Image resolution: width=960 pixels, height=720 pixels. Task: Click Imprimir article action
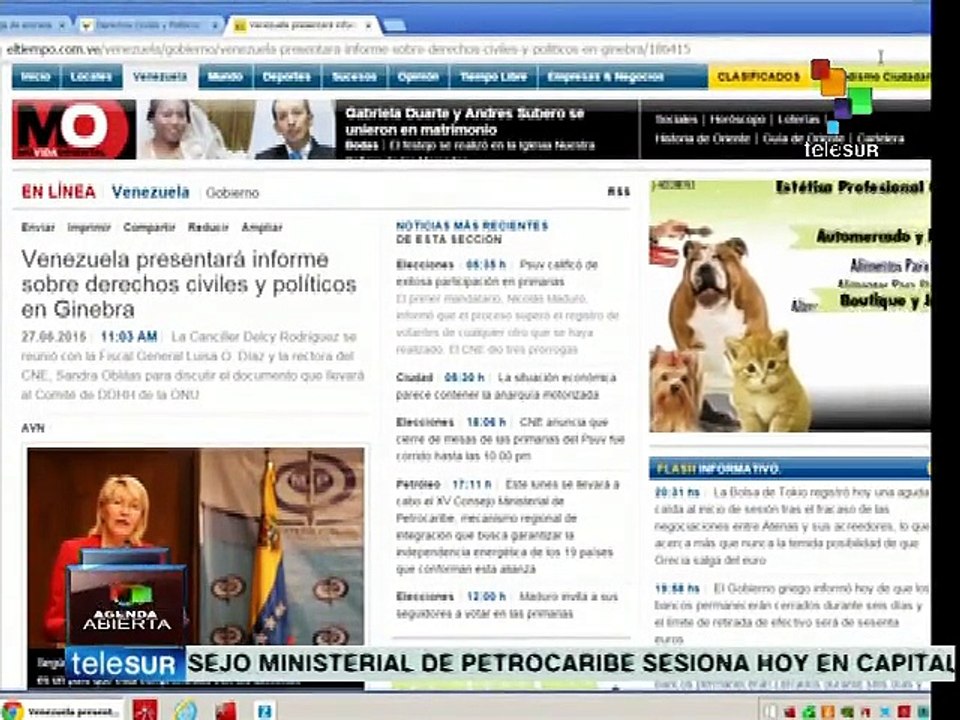click(89, 227)
